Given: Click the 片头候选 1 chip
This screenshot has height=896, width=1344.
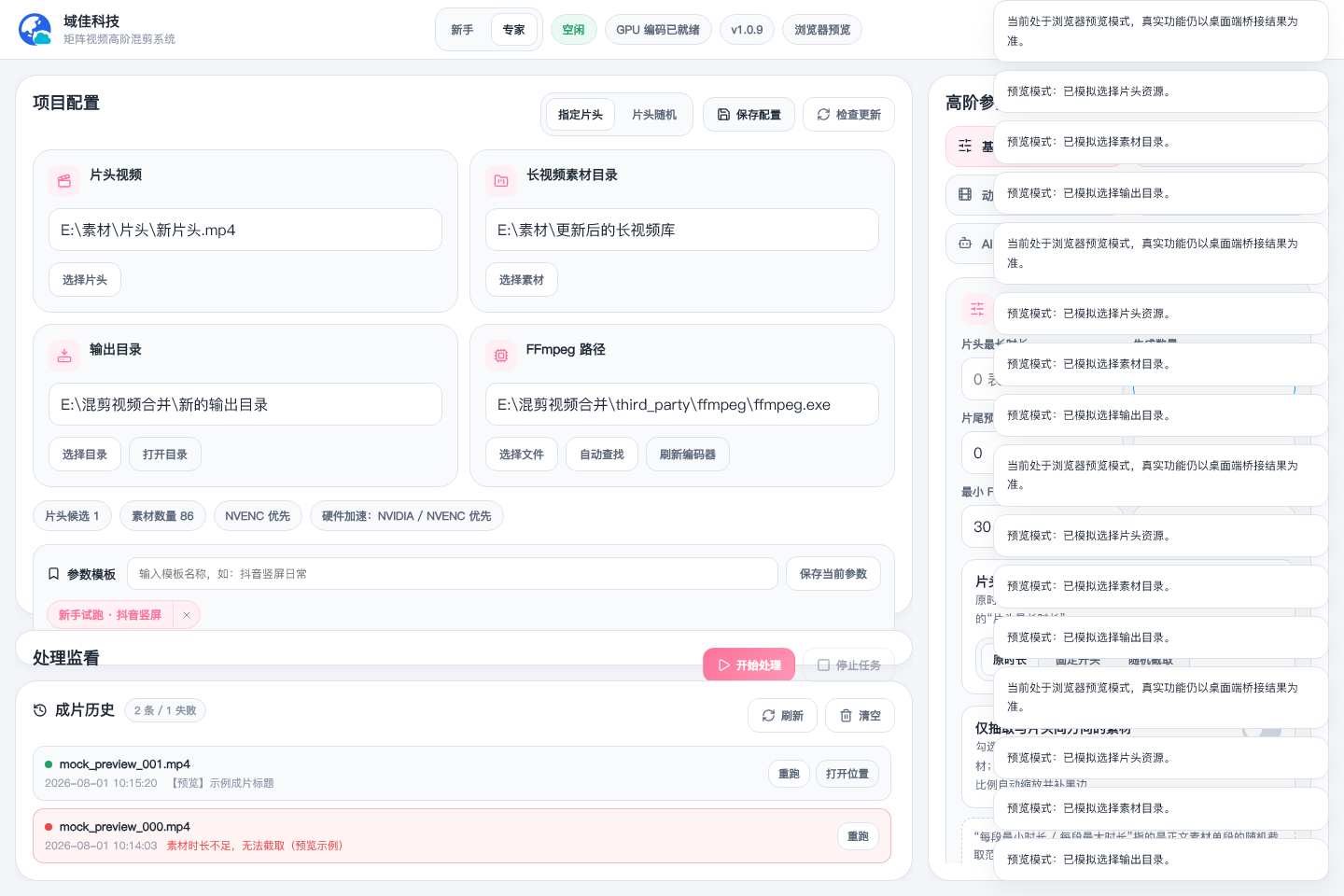Looking at the screenshot, I should point(72,516).
